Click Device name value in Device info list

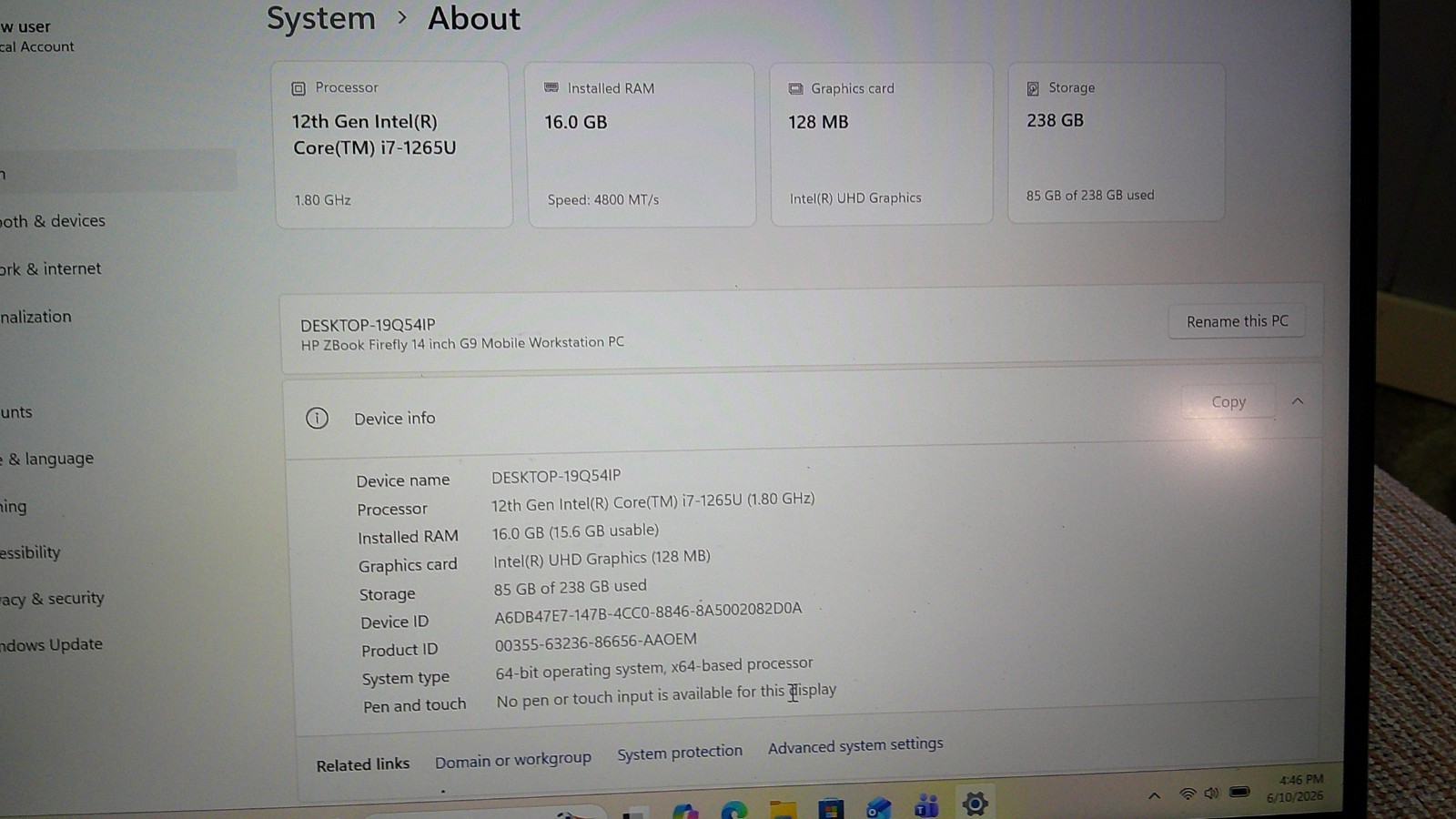[556, 476]
